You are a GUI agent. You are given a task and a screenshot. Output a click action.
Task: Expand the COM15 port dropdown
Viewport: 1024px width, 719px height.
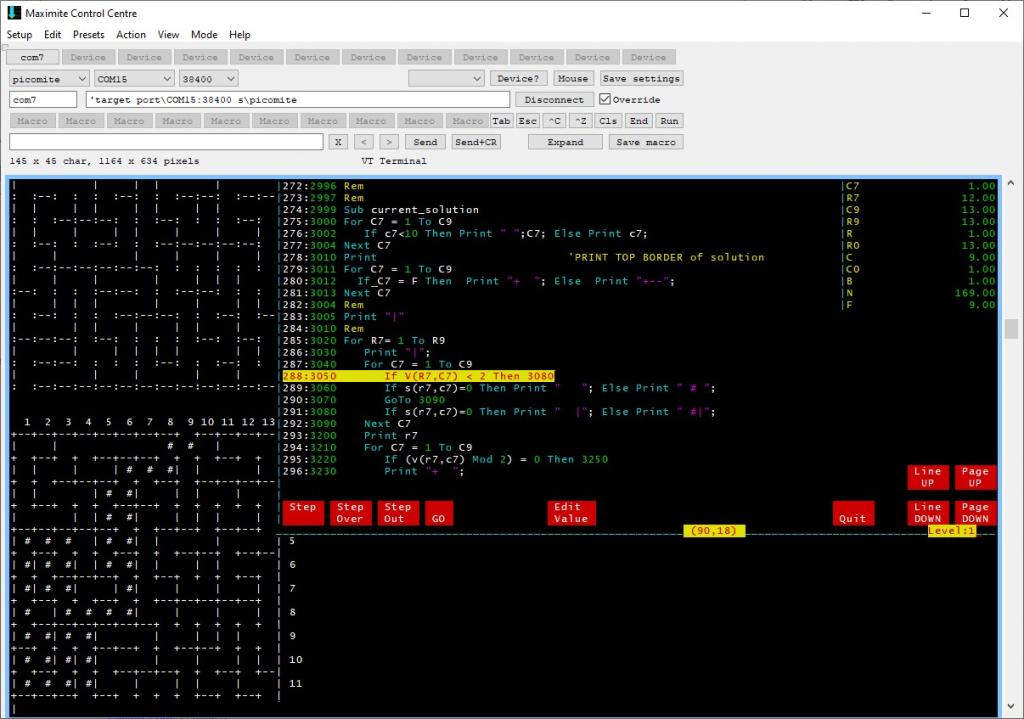pos(133,78)
